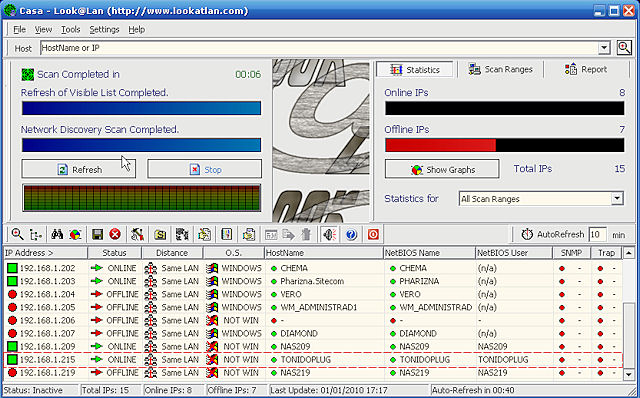
Task: Click the AutoRefresh minutes field showing 10
Action: (x=597, y=235)
